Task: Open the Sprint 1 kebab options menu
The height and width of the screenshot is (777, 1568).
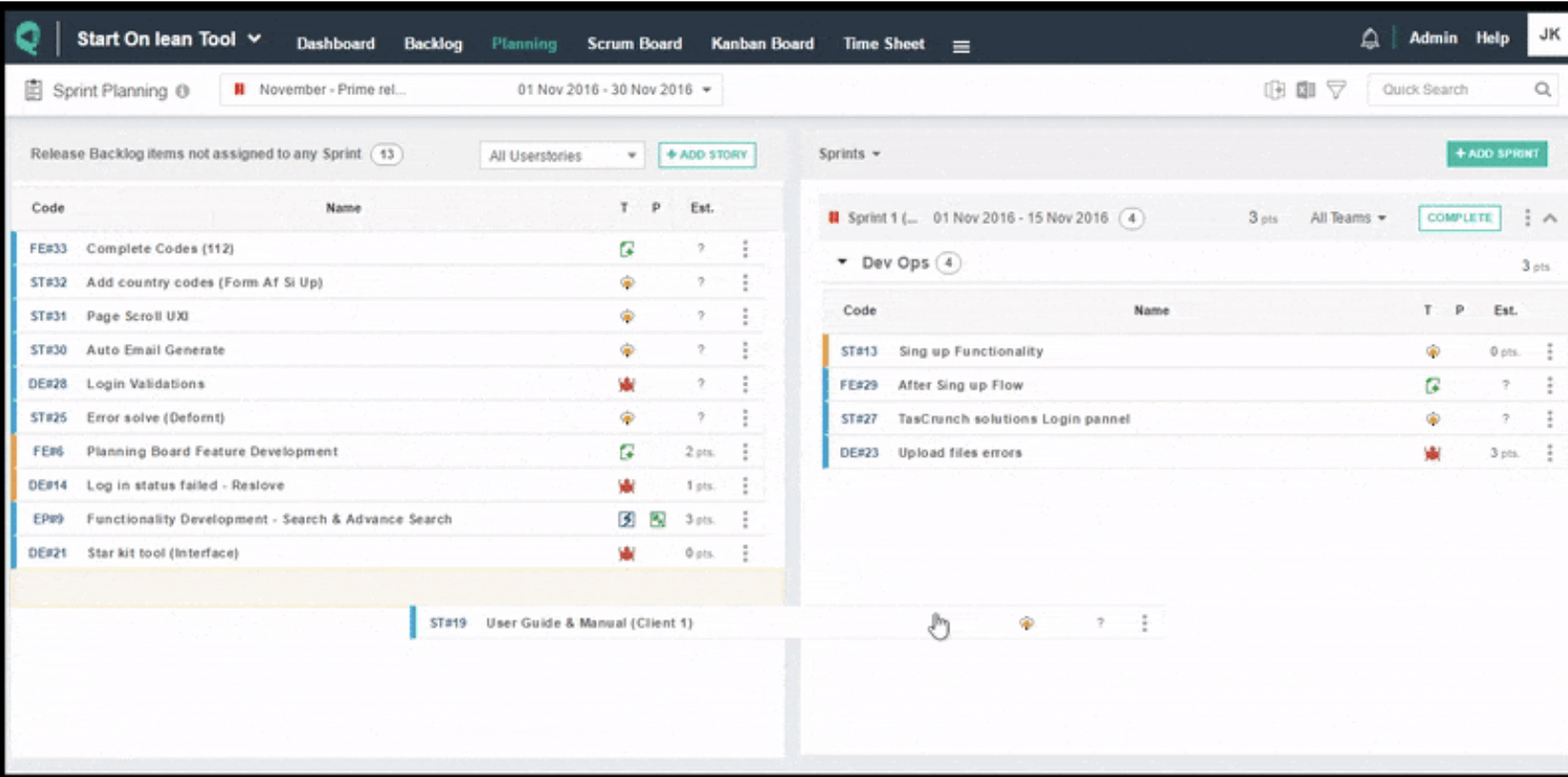Action: 1527,218
